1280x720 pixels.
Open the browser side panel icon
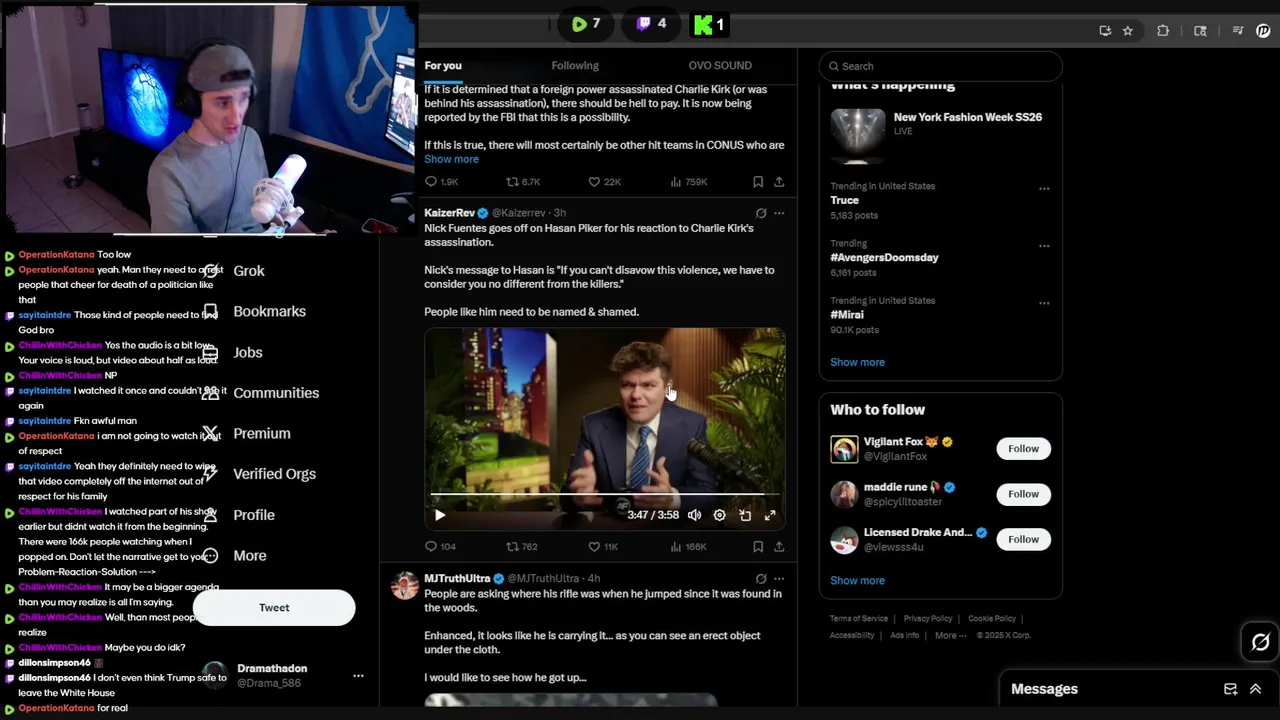[1200, 31]
